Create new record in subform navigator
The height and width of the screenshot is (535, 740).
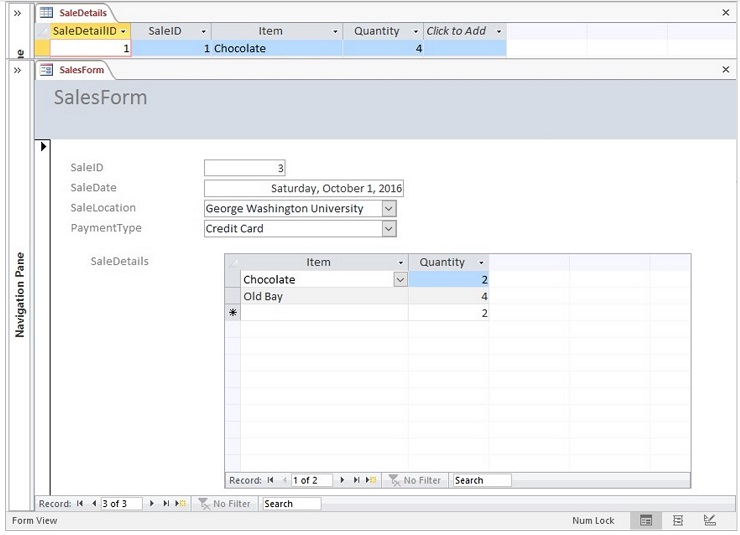click(x=371, y=481)
